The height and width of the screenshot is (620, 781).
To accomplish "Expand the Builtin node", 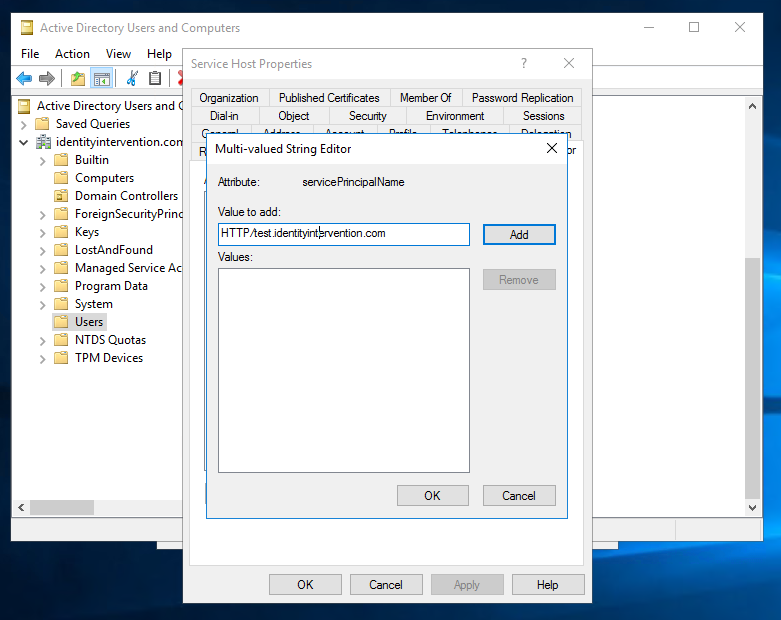I will pos(42,160).
